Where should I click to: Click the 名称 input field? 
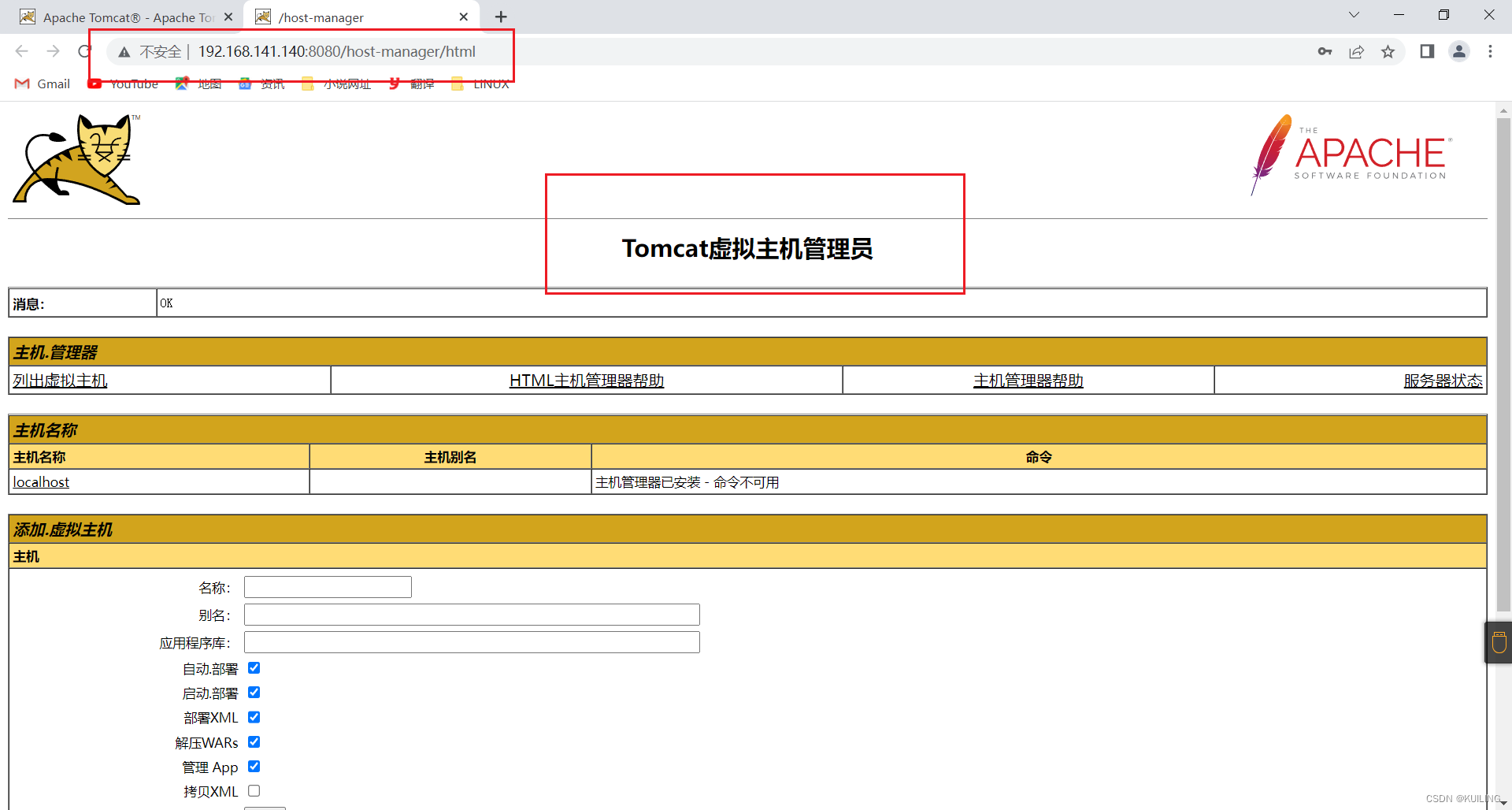click(x=328, y=587)
